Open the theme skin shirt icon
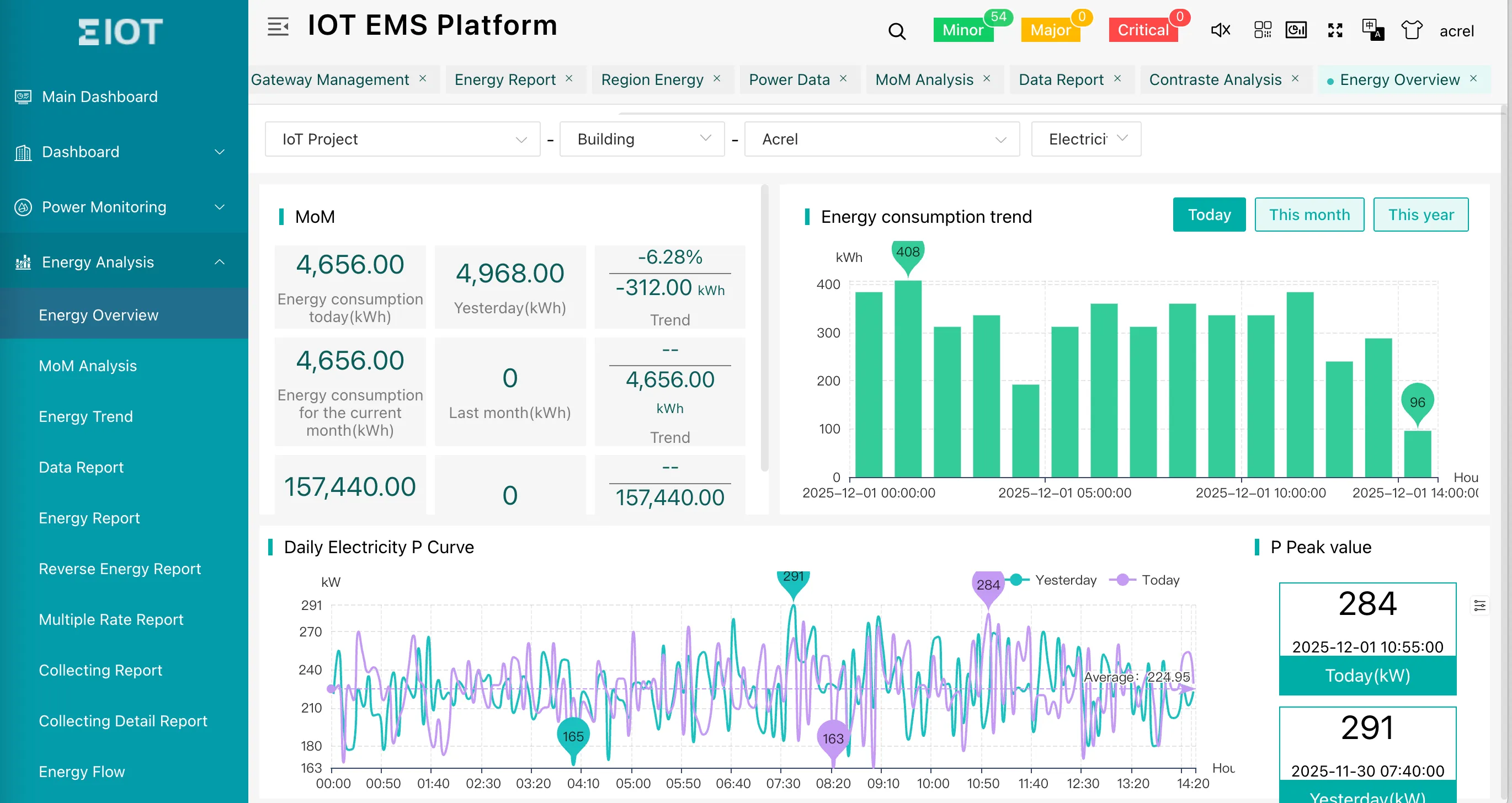1512x803 pixels. 1411,30
